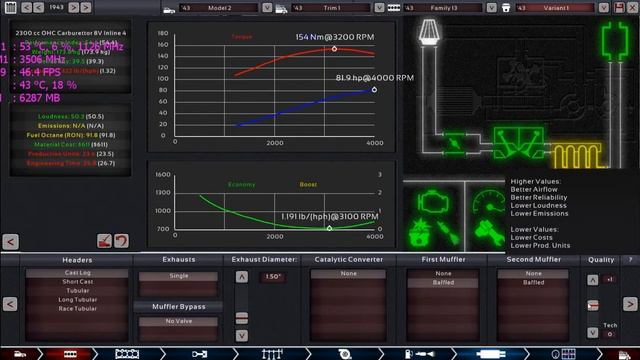Select Cast Log headers

point(77,273)
